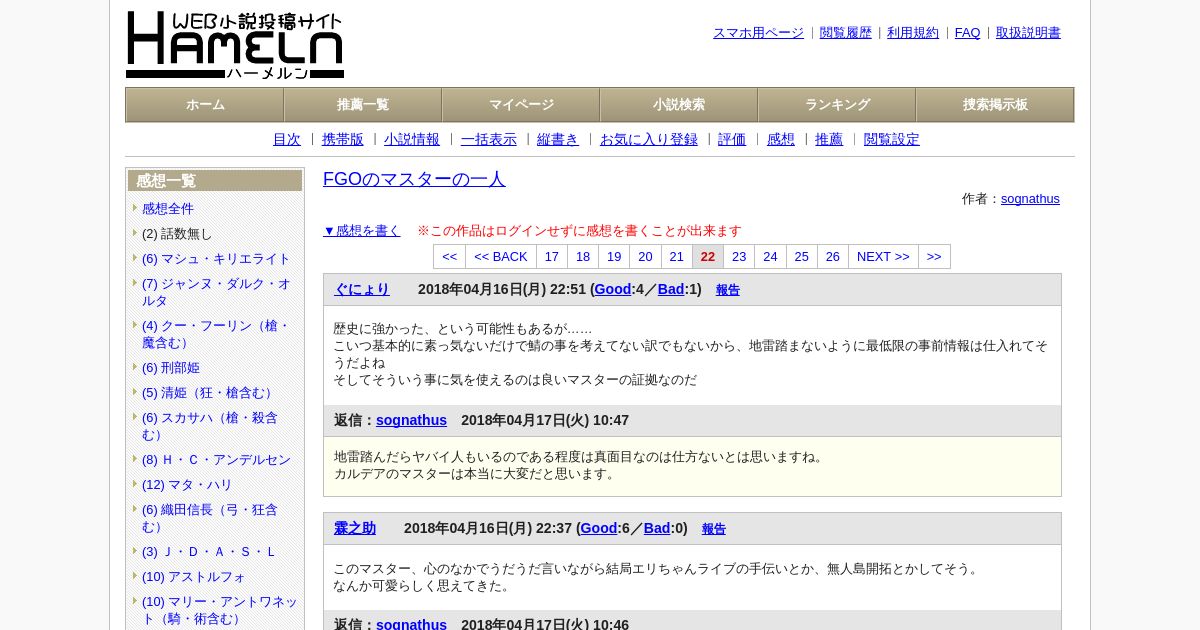The image size is (1200, 630).
Task: Click お気に入り登録 link
Action: (x=649, y=140)
